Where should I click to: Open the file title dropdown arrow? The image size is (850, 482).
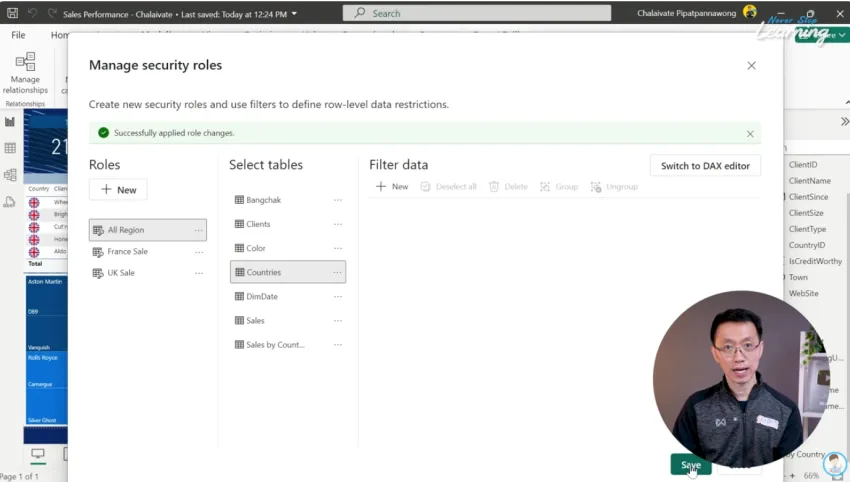tap(294, 14)
